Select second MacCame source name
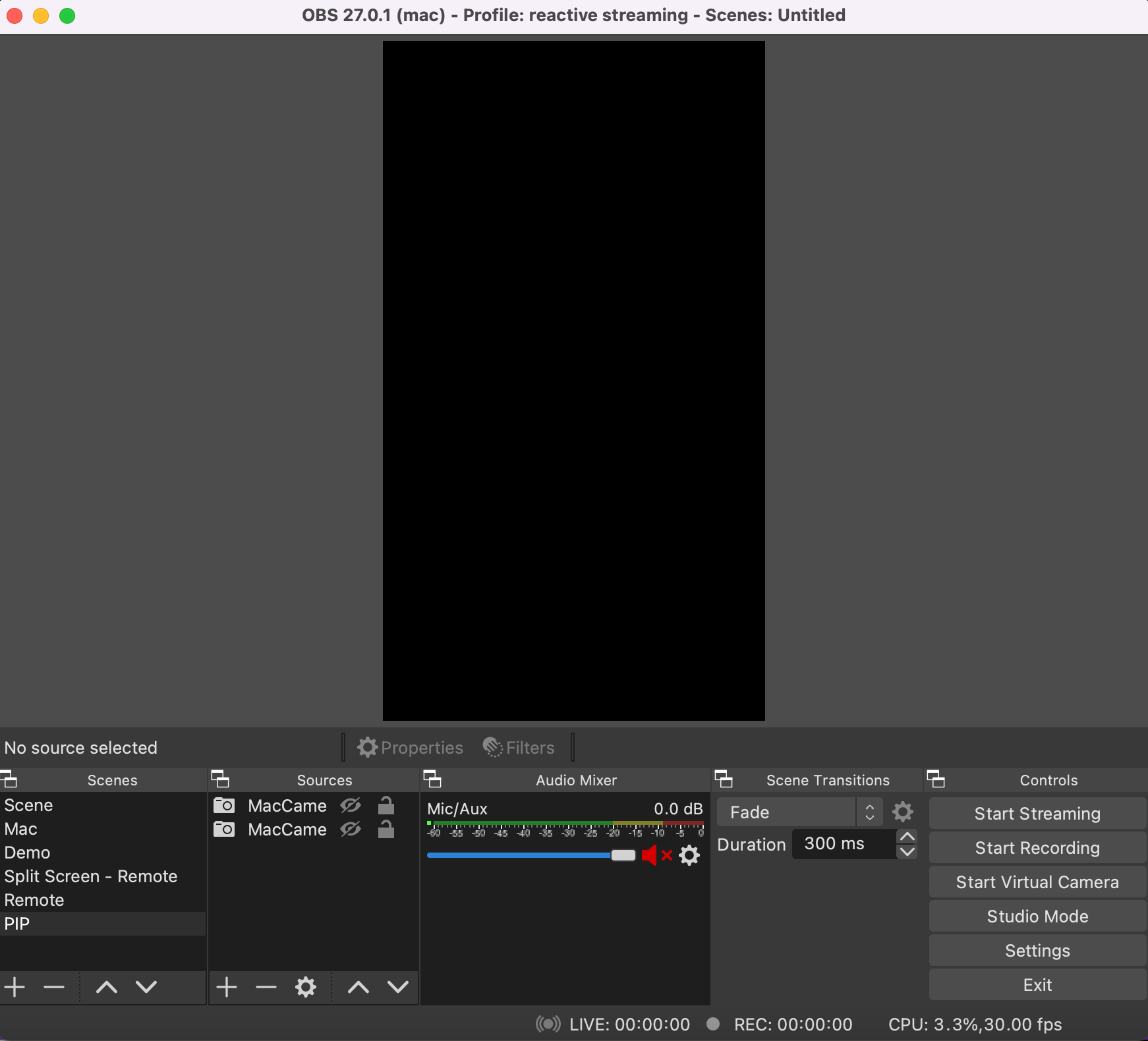This screenshot has width=1148, height=1041. pyautogui.click(x=287, y=829)
